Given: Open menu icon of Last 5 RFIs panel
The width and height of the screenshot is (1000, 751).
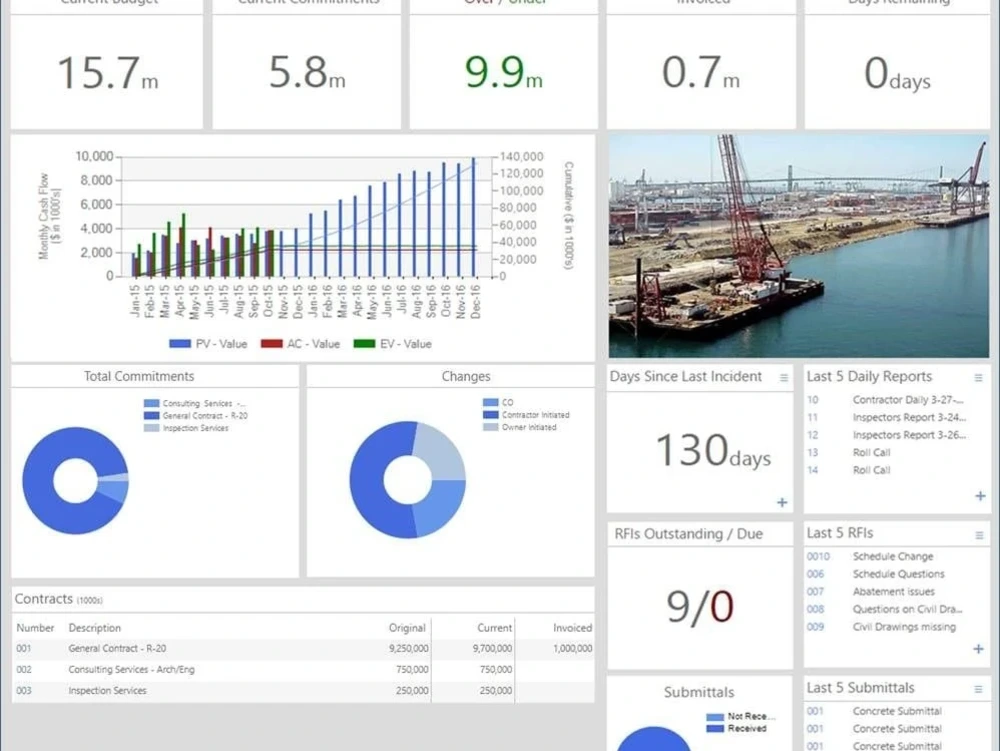Looking at the screenshot, I should click(x=979, y=536).
